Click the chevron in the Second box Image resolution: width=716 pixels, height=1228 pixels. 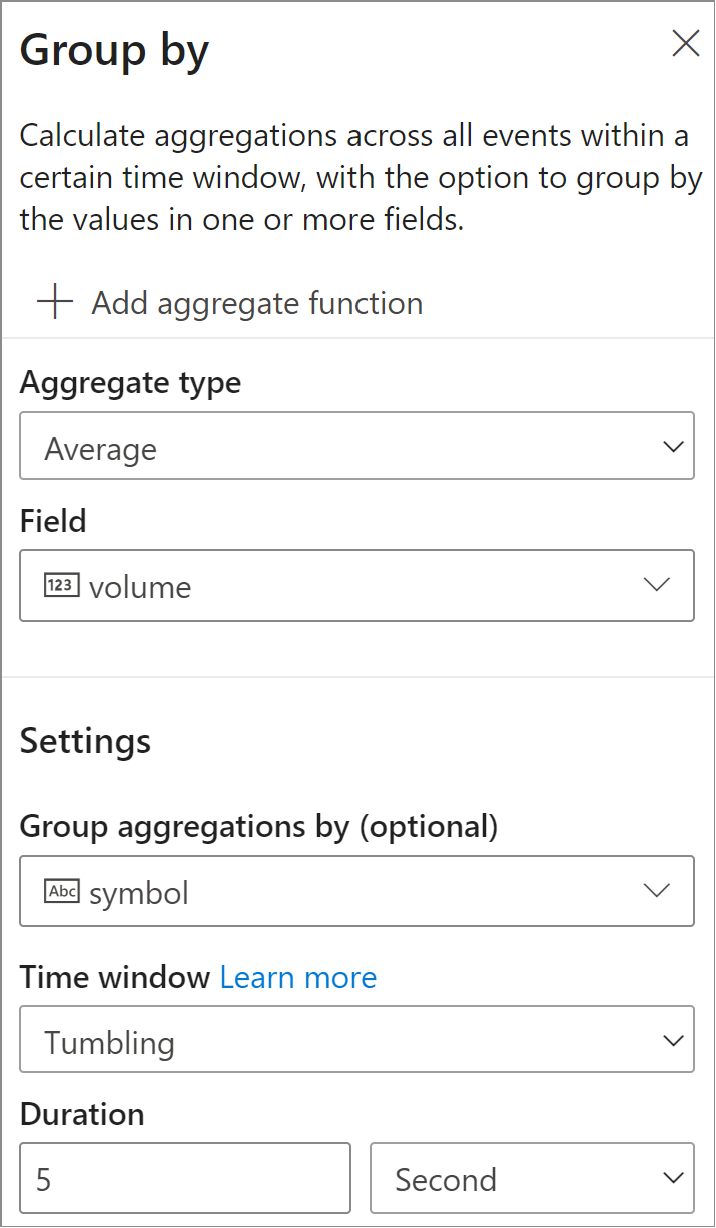(673, 1178)
